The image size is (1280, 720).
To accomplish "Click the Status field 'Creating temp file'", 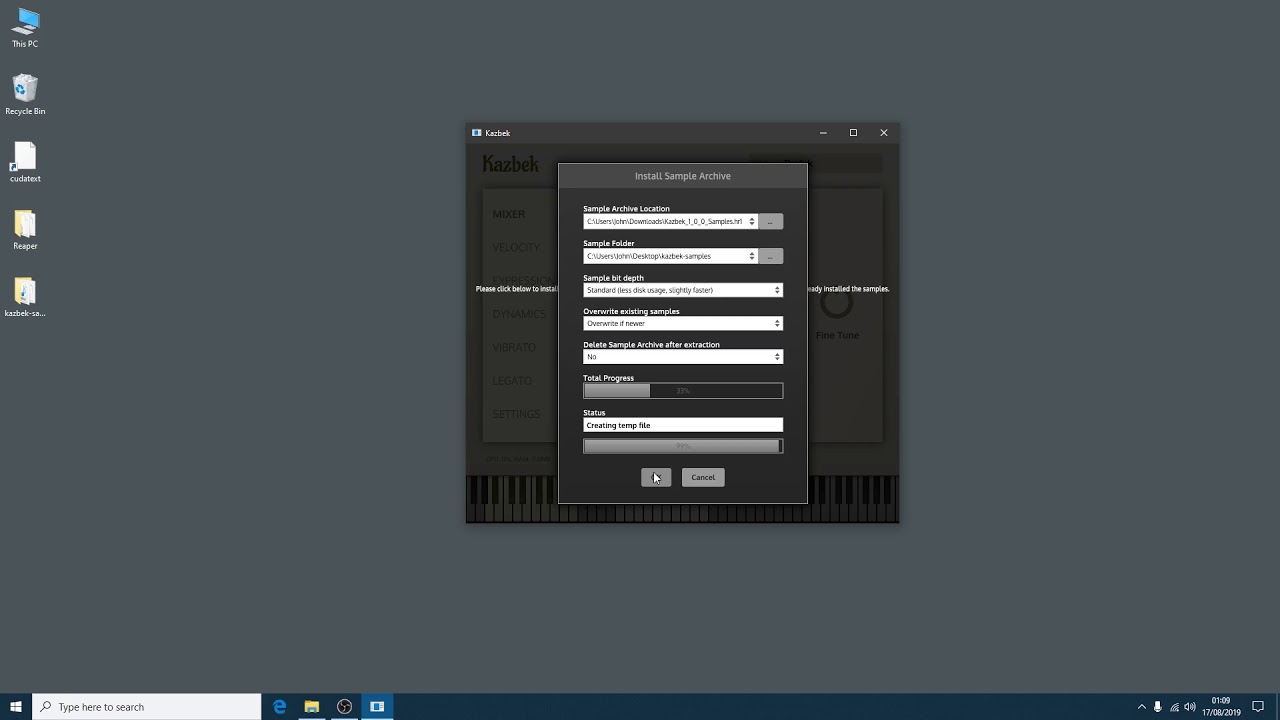I will 683,425.
